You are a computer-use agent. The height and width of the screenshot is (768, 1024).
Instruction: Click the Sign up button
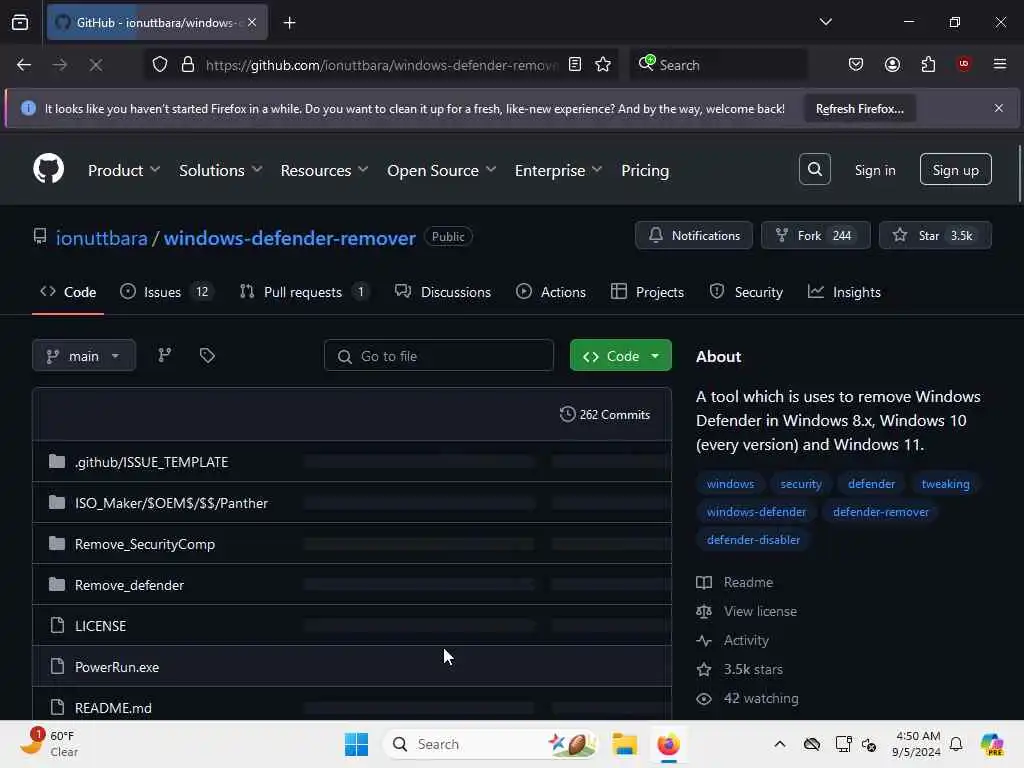pyautogui.click(x=955, y=169)
